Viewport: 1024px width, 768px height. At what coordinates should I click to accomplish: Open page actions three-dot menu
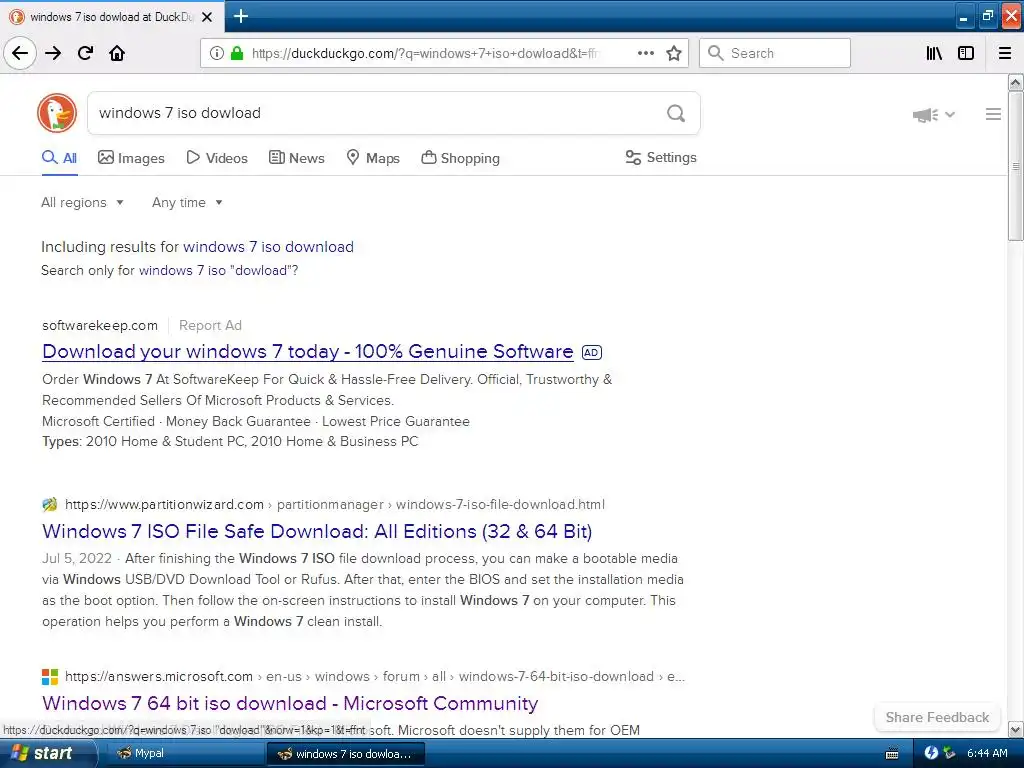[645, 53]
